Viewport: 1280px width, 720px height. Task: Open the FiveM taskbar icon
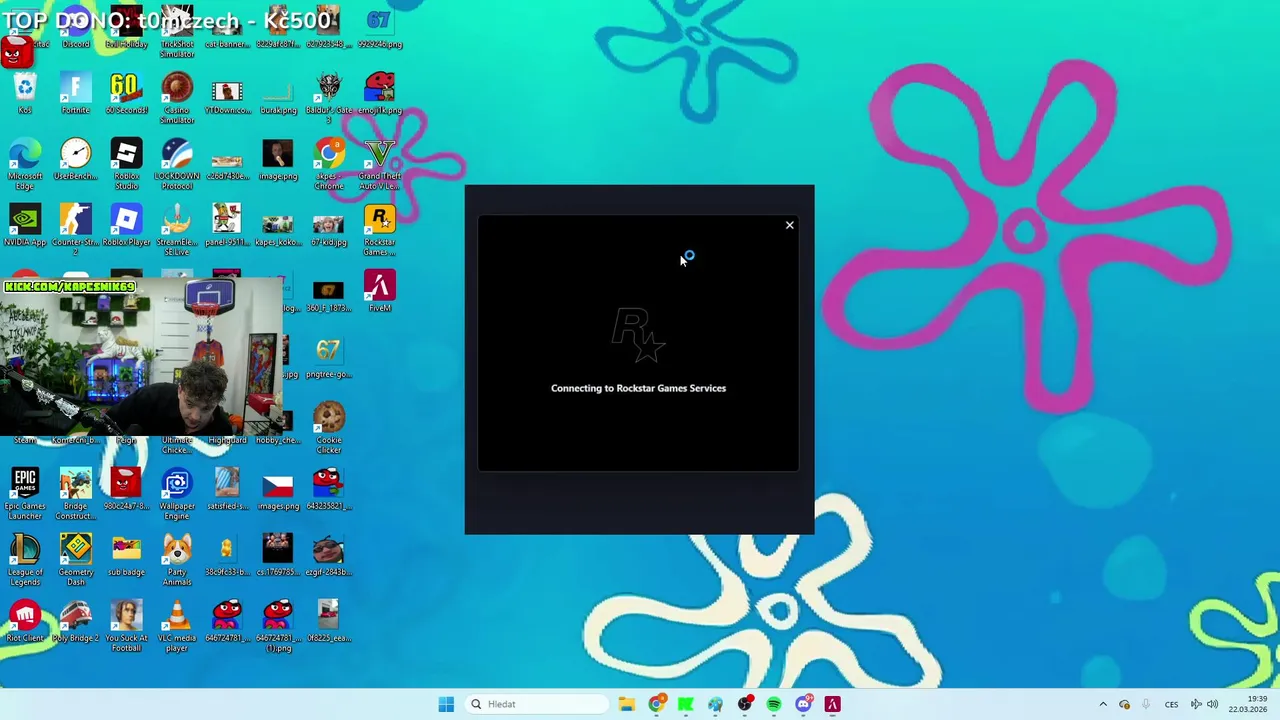[x=832, y=704]
